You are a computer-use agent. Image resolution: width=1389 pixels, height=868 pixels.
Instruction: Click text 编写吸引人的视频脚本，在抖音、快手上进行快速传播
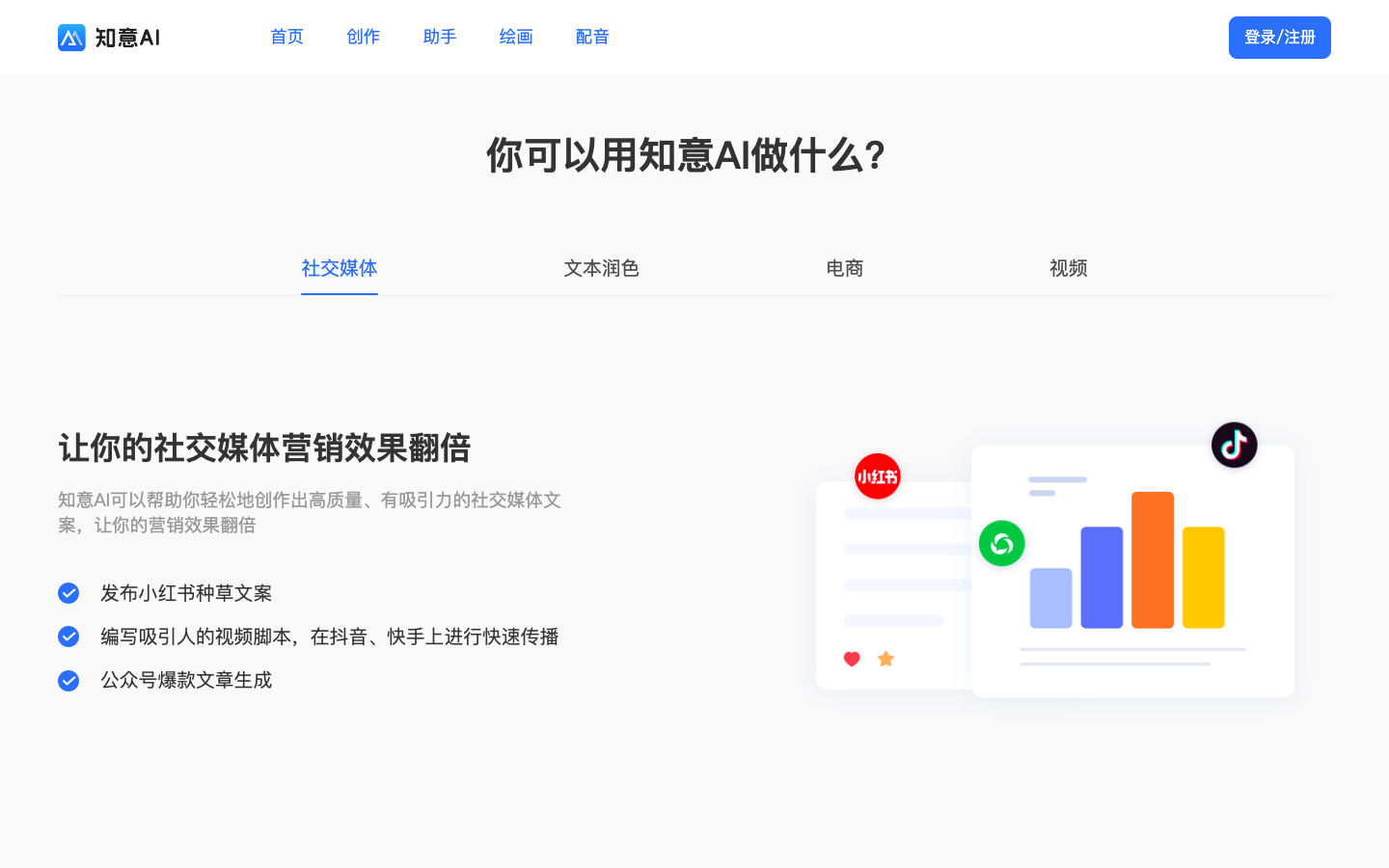click(330, 637)
